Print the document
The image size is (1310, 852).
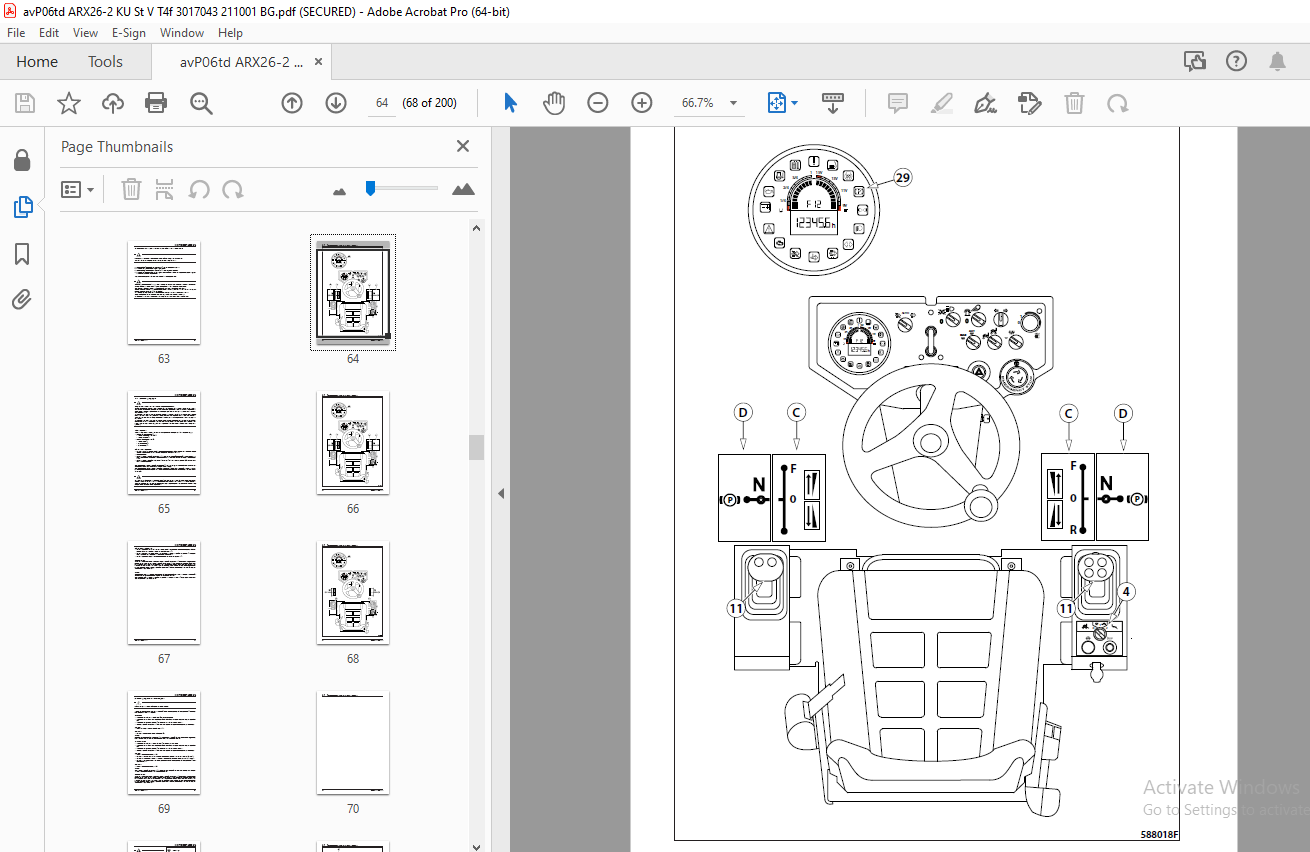156,103
